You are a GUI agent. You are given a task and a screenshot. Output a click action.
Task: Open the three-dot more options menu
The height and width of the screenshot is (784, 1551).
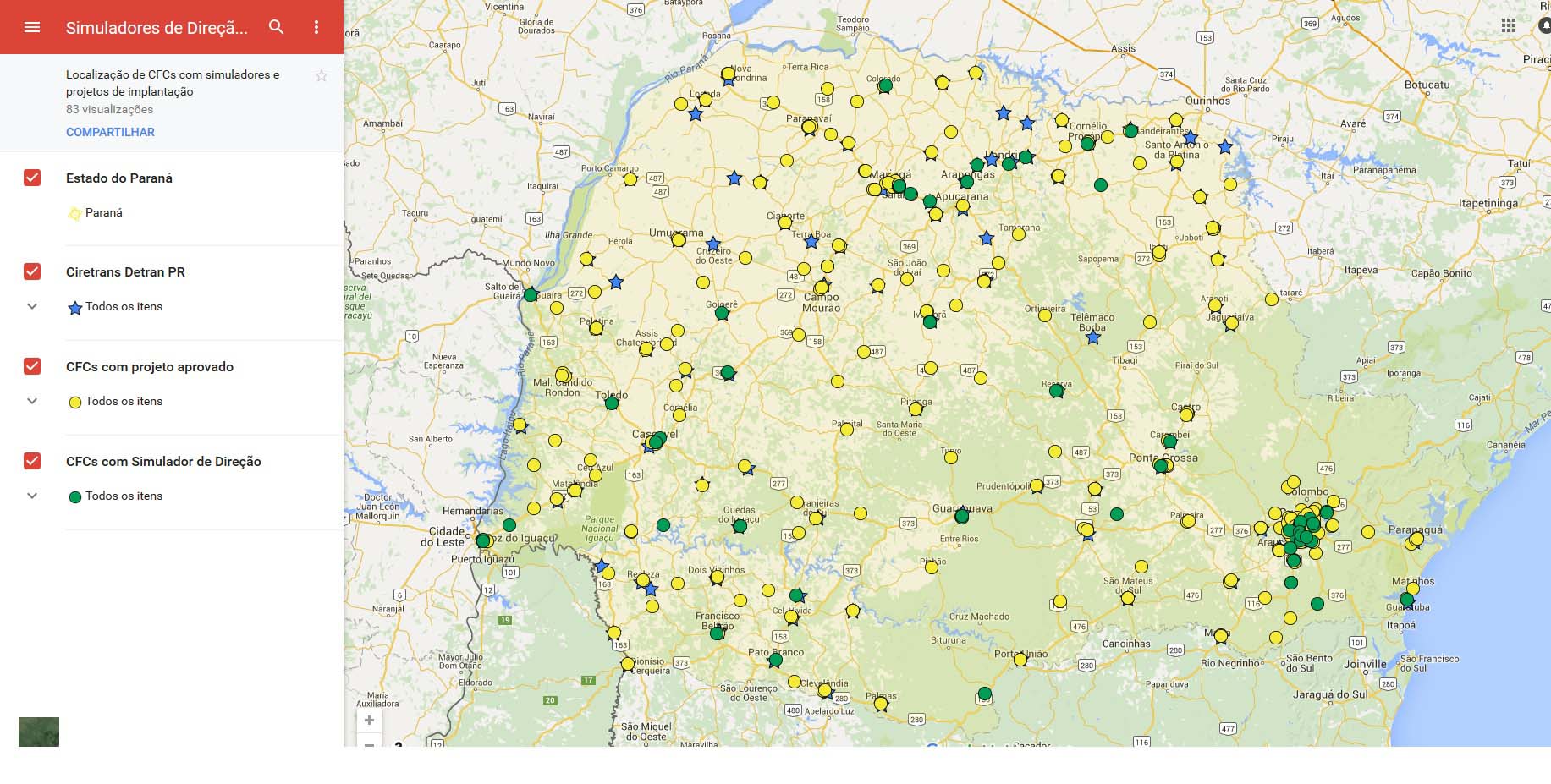(316, 27)
